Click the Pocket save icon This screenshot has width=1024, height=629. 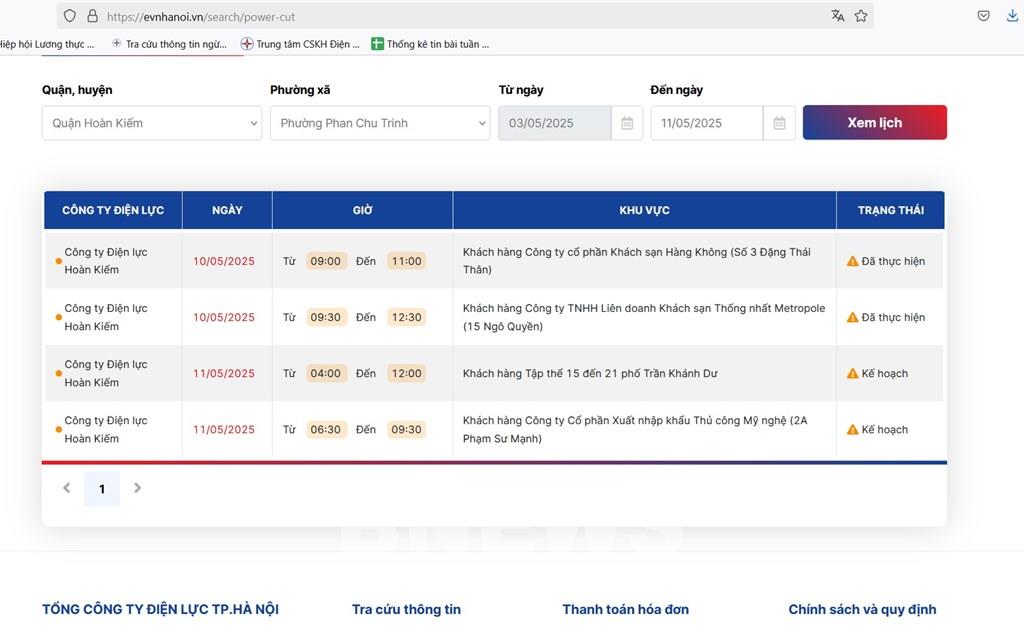coord(984,16)
